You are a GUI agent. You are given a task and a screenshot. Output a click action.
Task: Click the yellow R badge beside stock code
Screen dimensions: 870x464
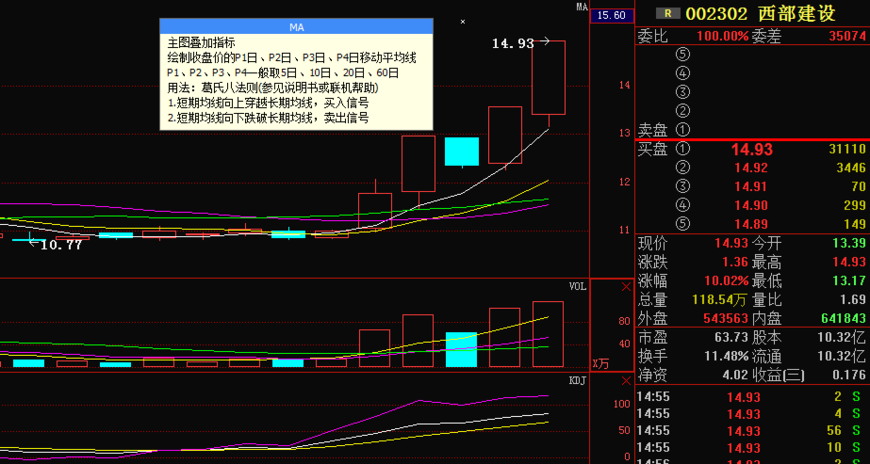coord(668,13)
